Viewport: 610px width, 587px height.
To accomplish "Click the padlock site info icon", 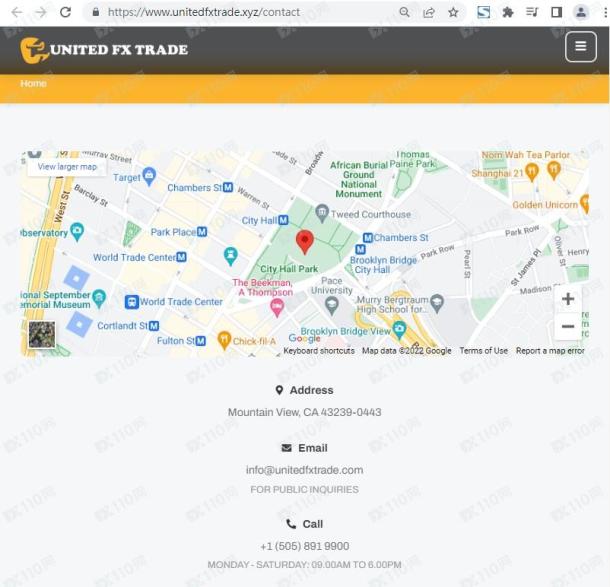I will coord(96,12).
